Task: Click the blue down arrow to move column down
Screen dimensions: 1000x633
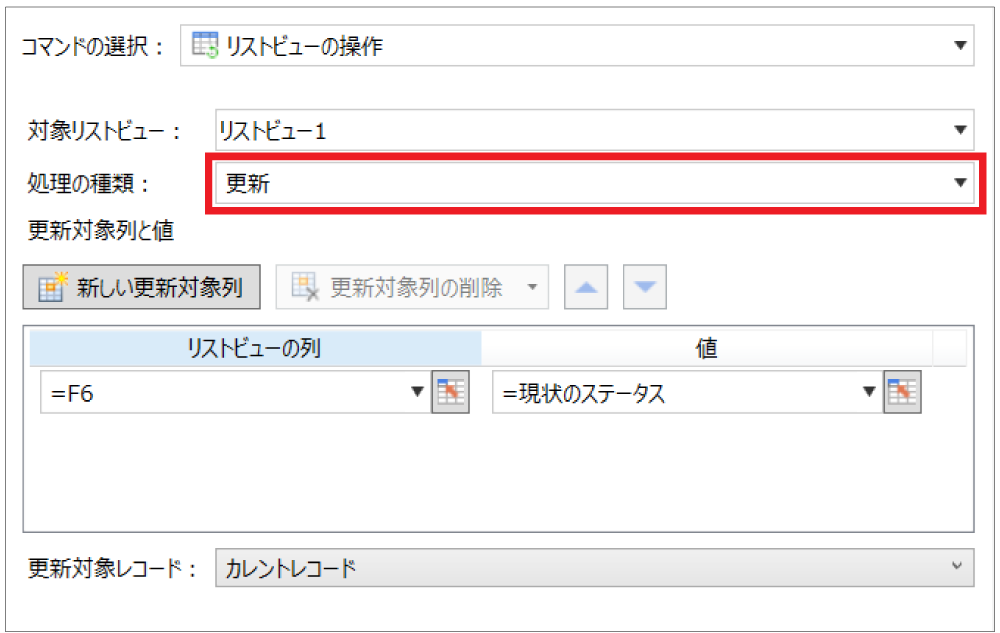Action: (x=644, y=287)
